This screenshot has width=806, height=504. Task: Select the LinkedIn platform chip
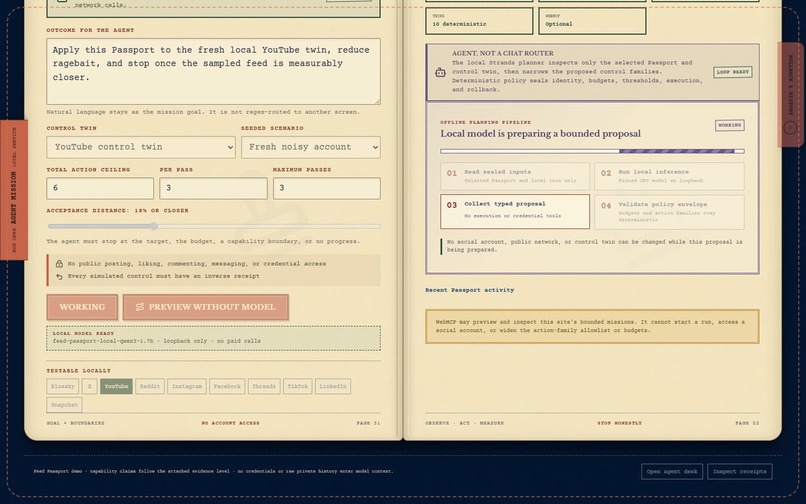pos(333,386)
